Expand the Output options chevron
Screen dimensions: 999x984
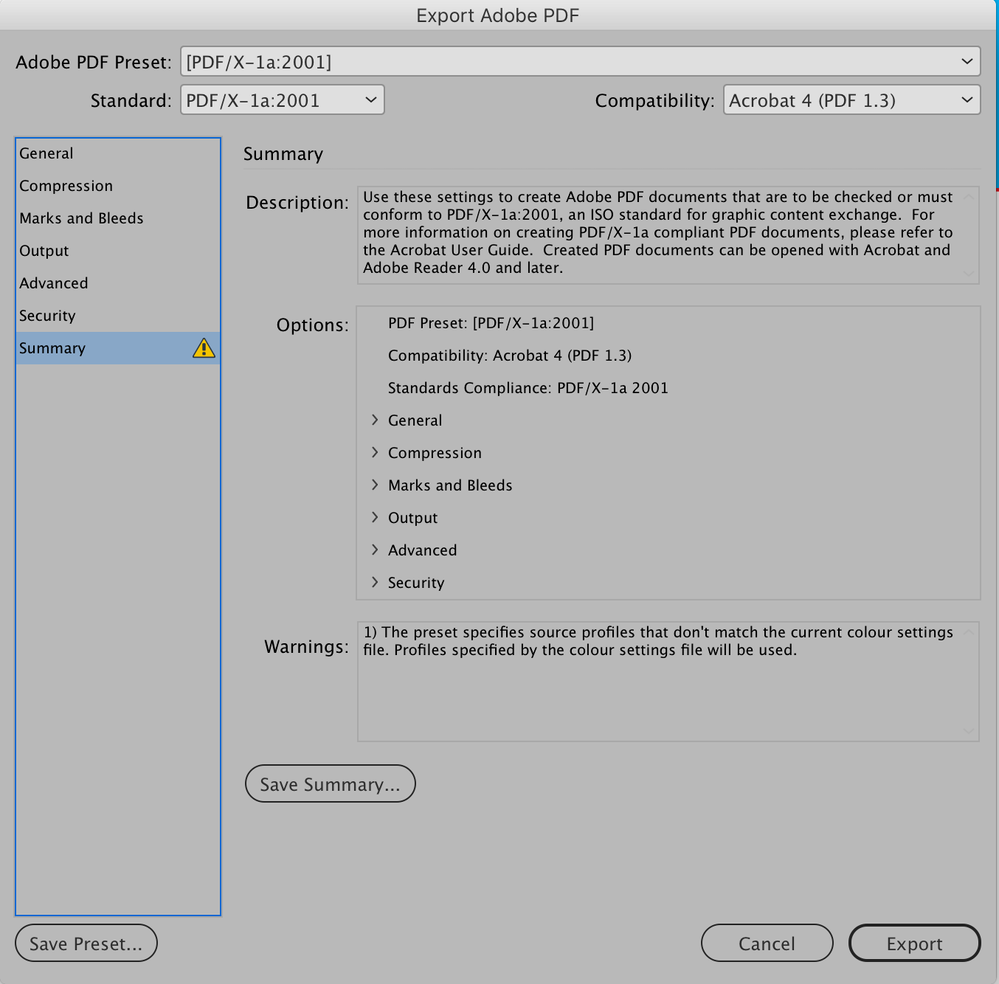coord(375,517)
